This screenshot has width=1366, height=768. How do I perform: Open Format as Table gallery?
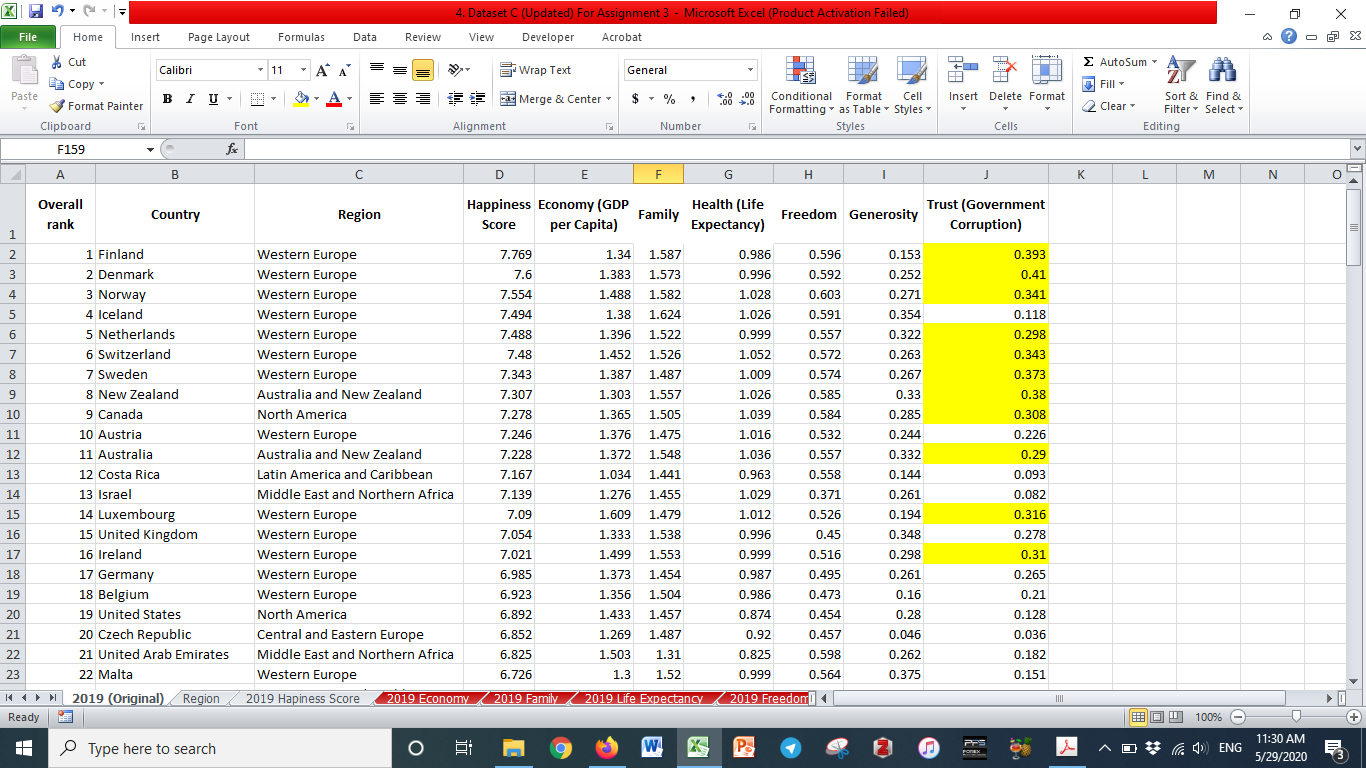coord(863,85)
